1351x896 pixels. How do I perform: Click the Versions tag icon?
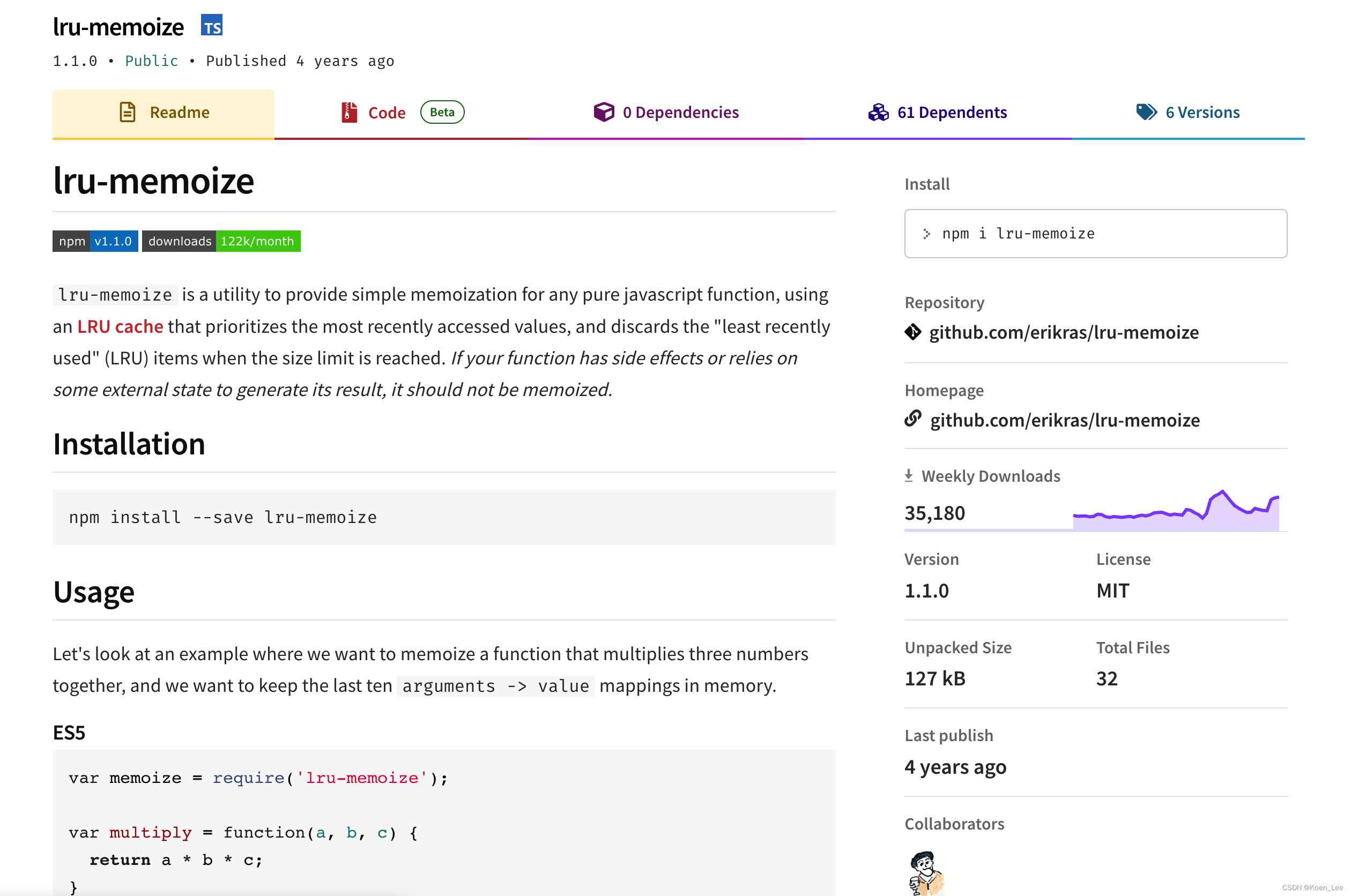tap(1146, 111)
